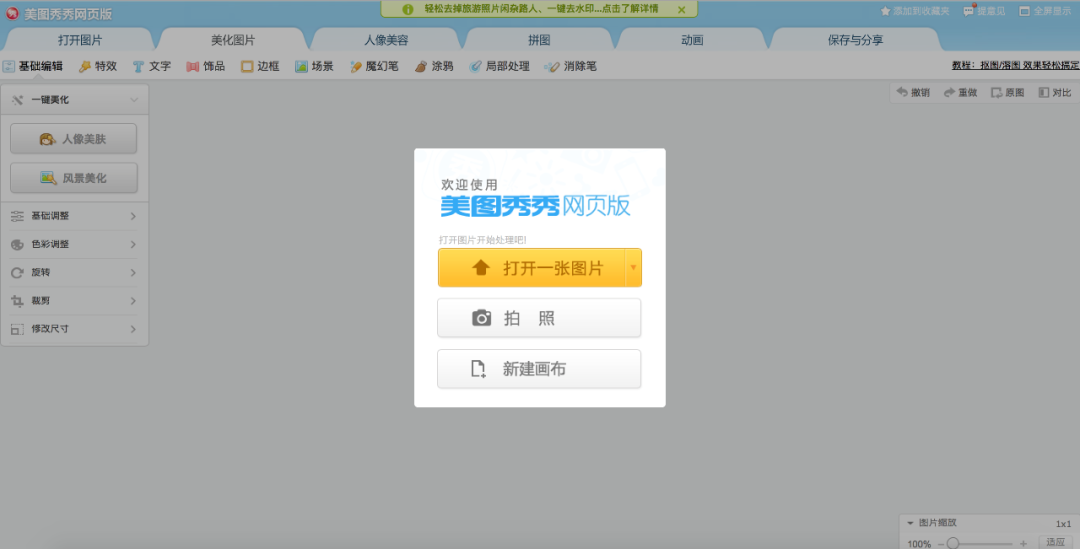Collapse the 一键美化 panel
Viewport: 1080px width, 549px height.
(x=134, y=100)
